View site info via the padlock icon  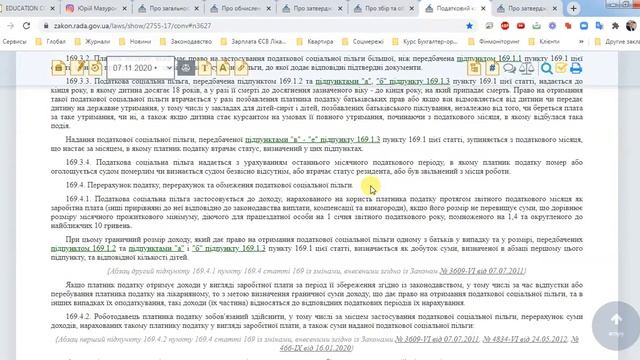point(46,26)
